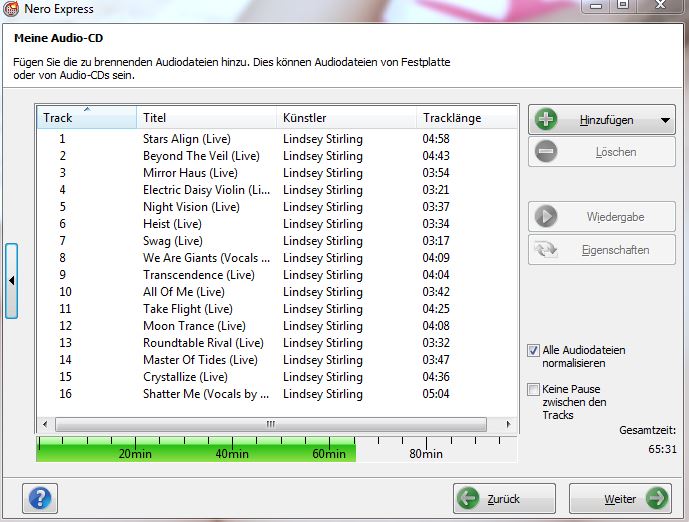
Task: Click the green disc capacity bar
Action: (196, 449)
